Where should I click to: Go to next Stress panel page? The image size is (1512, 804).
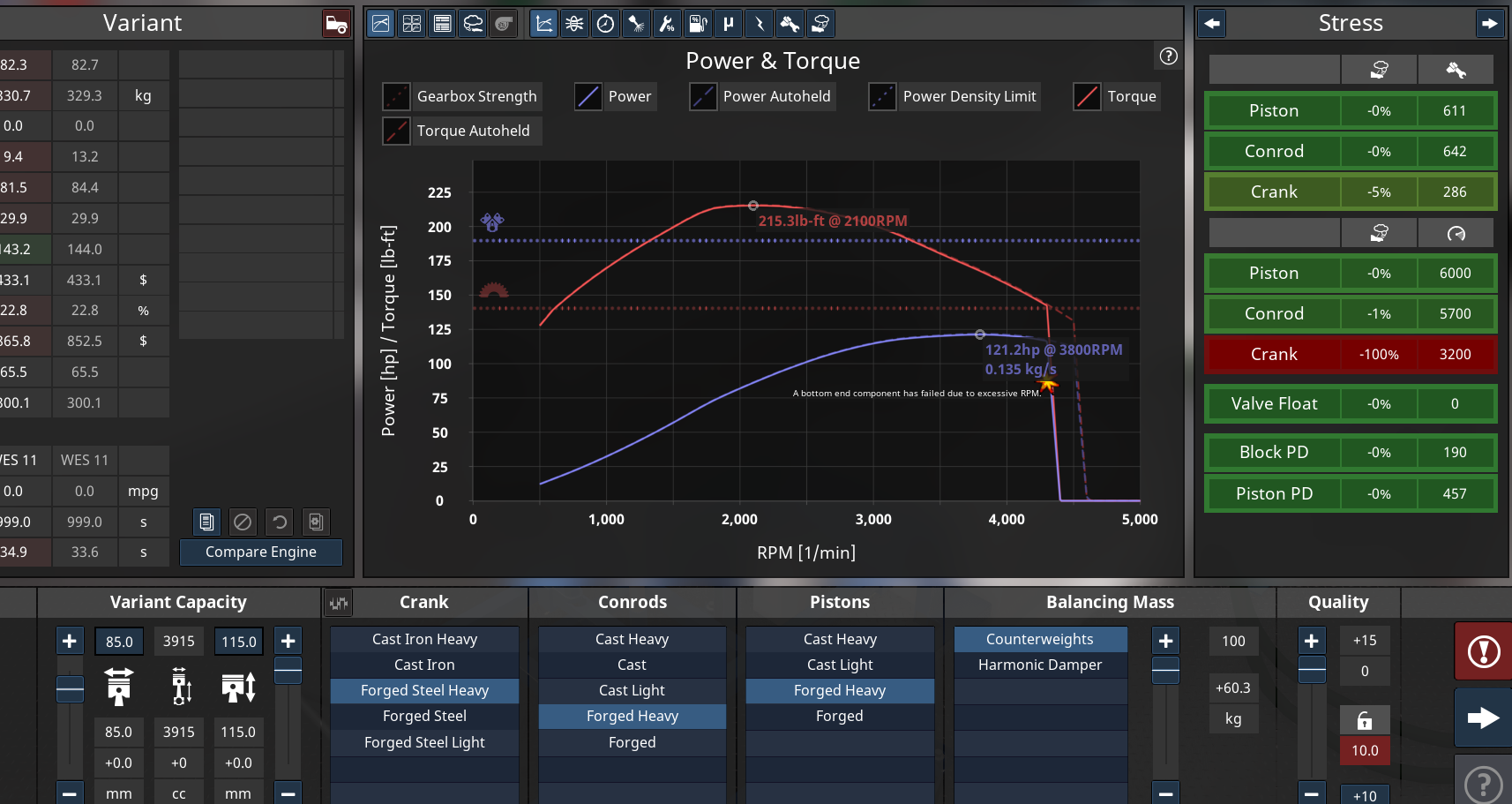[x=1489, y=24]
